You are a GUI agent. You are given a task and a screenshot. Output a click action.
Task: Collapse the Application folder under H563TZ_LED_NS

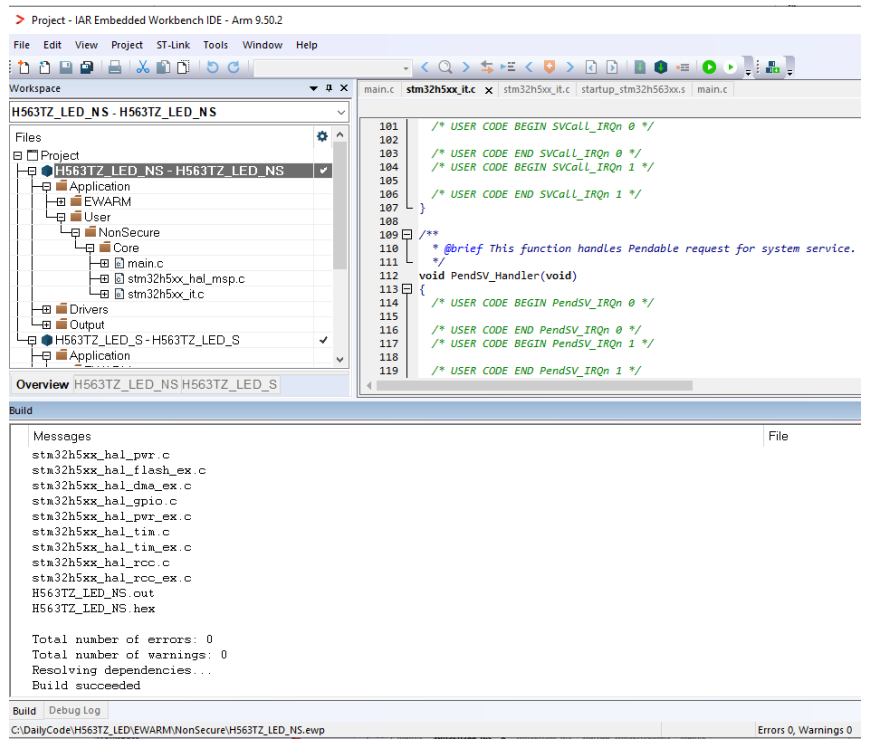47,187
